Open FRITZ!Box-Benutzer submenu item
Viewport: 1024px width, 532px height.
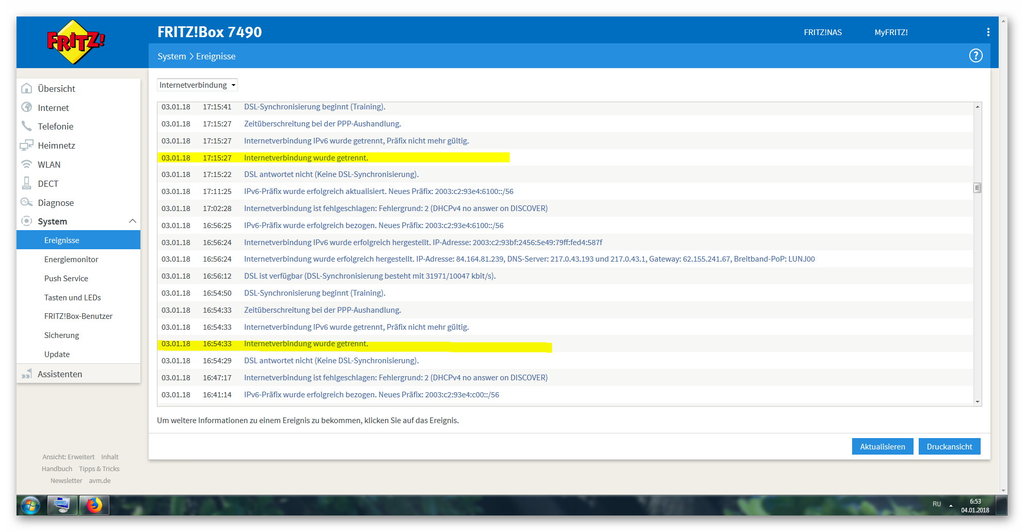[78, 316]
